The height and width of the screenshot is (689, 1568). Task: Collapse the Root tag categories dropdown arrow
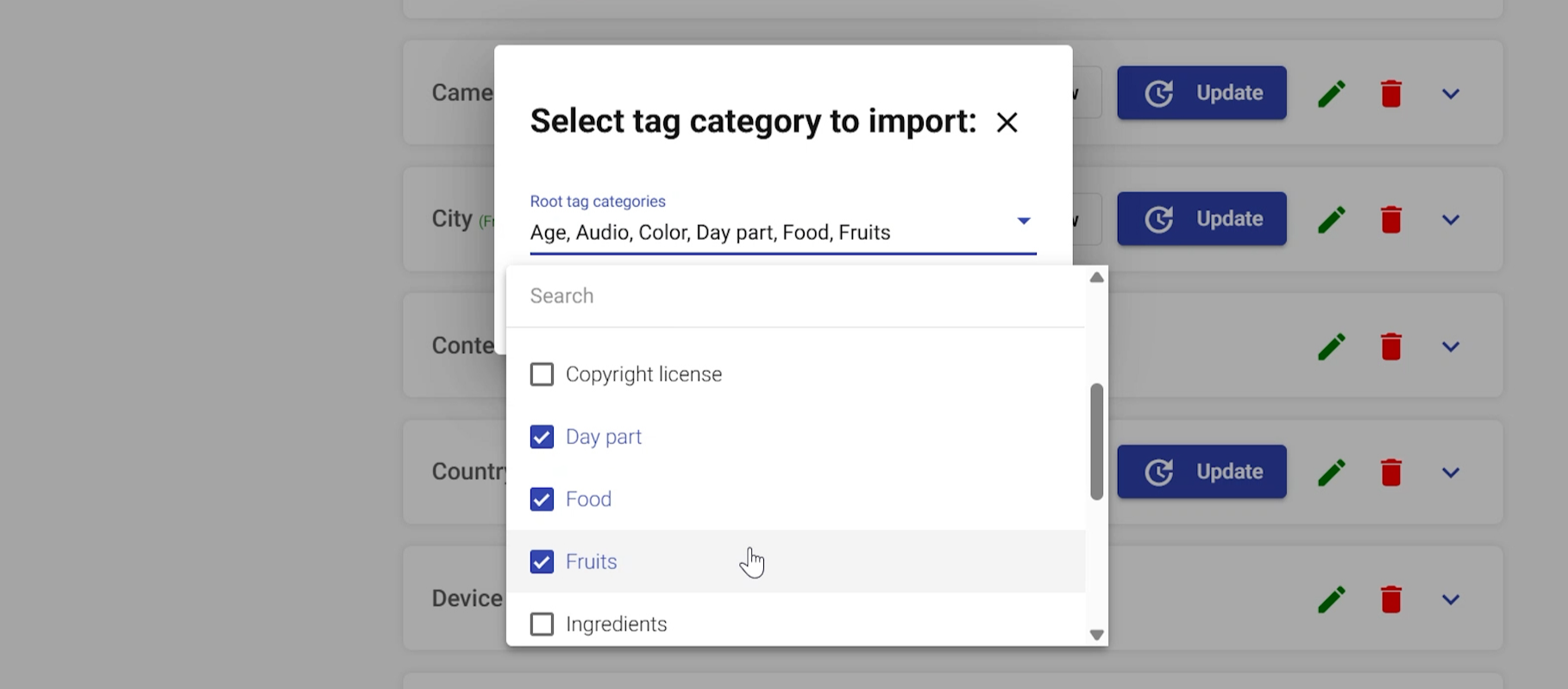[x=1024, y=222]
